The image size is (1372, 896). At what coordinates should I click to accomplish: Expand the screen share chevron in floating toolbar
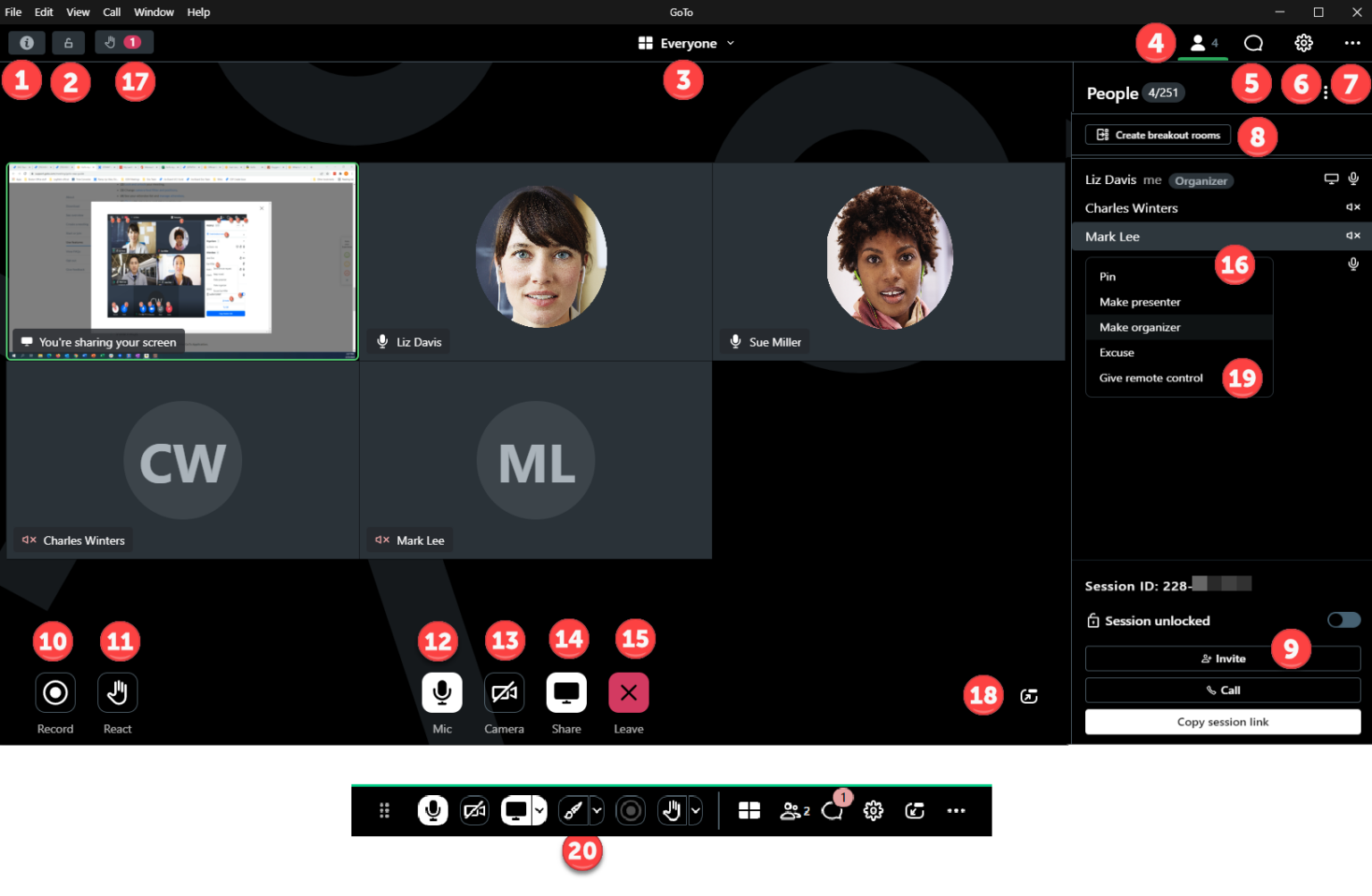[538, 810]
